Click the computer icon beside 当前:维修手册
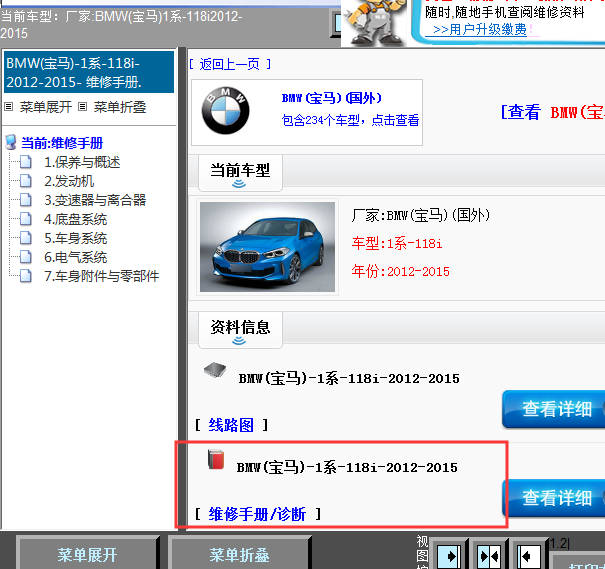 click(x=11, y=142)
